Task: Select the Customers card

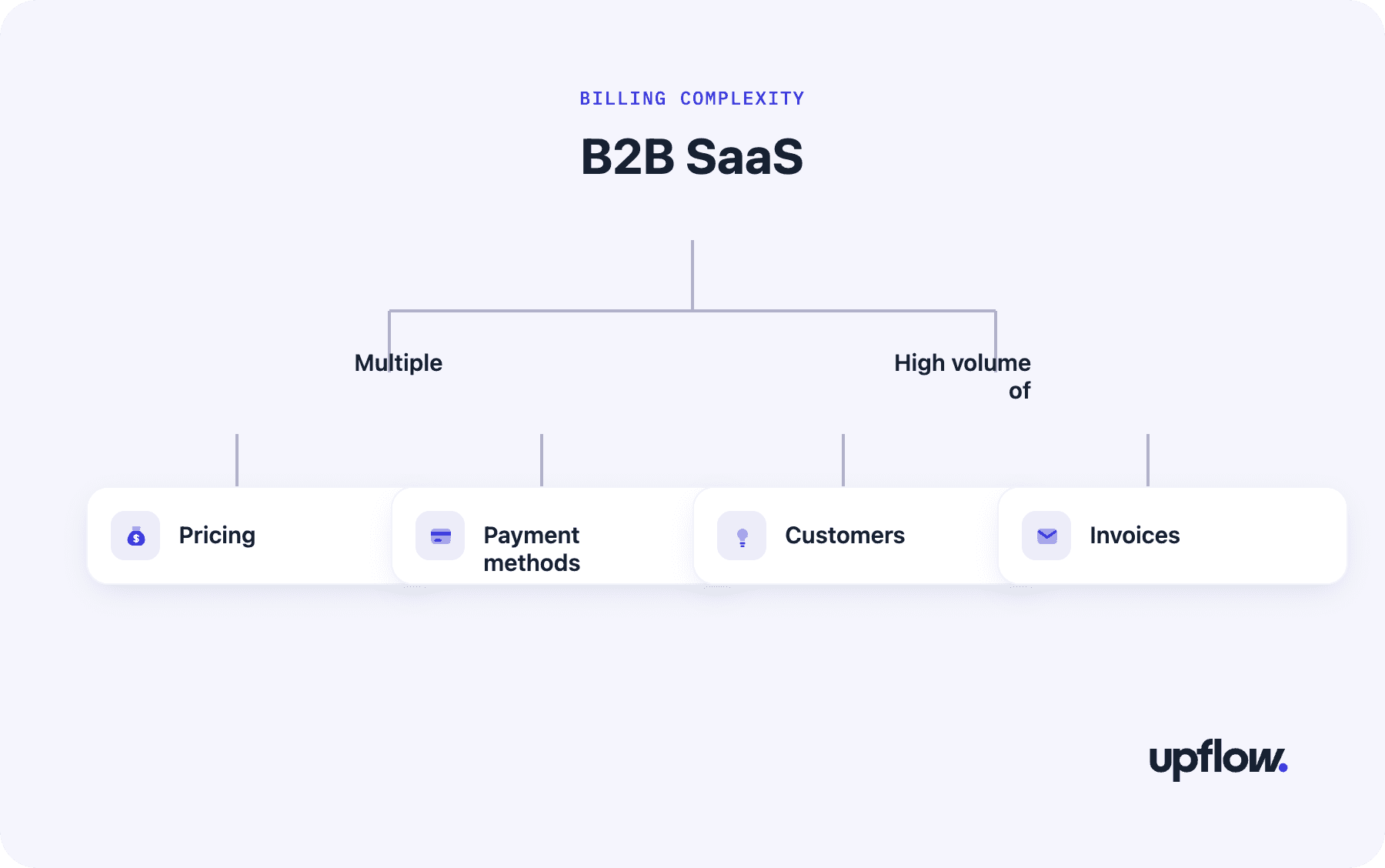Action: pos(846,536)
